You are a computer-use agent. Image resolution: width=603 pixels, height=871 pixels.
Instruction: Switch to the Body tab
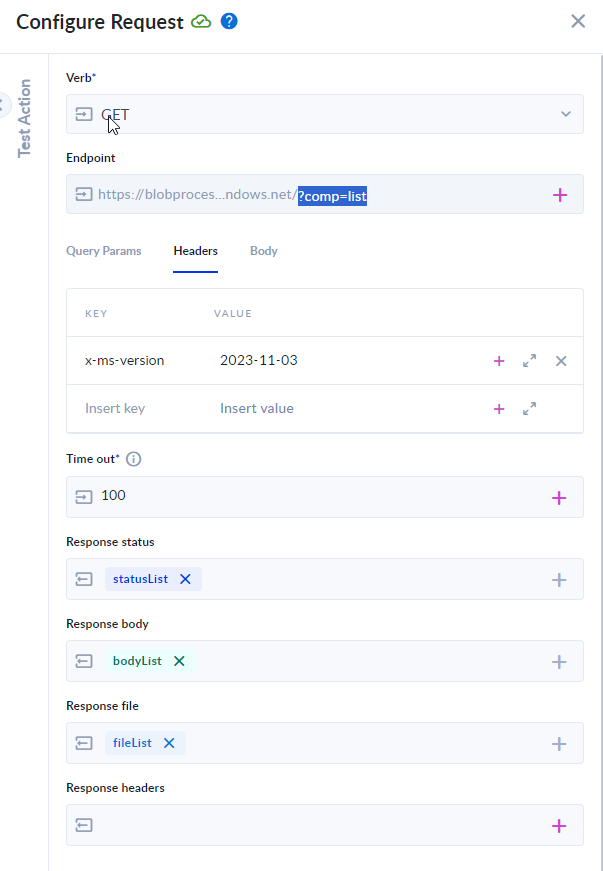[263, 251]
